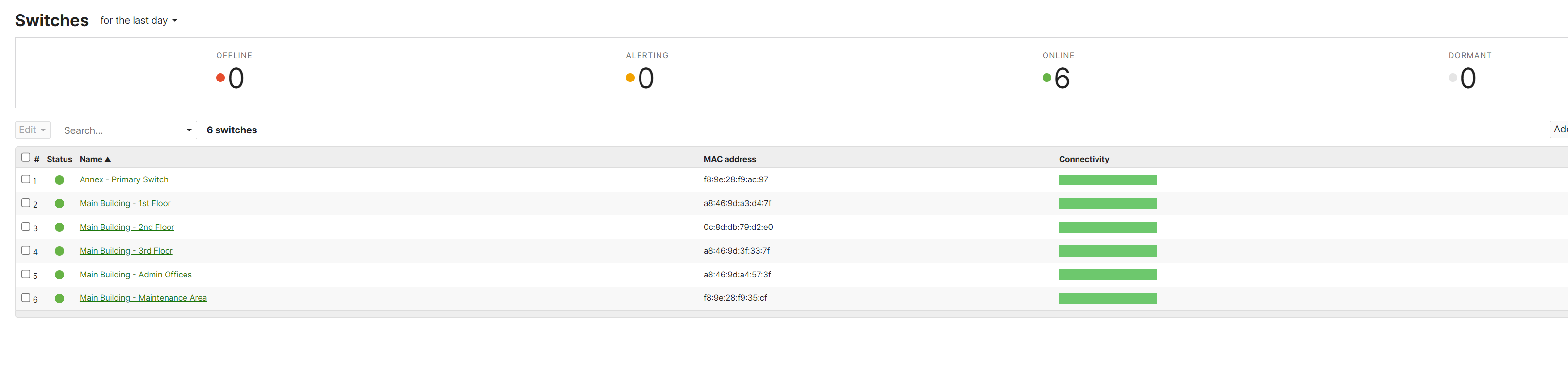Select the checkbox for row 6 switch
Viewport: 1568px width, 374px height.
(x=26, y=298)
